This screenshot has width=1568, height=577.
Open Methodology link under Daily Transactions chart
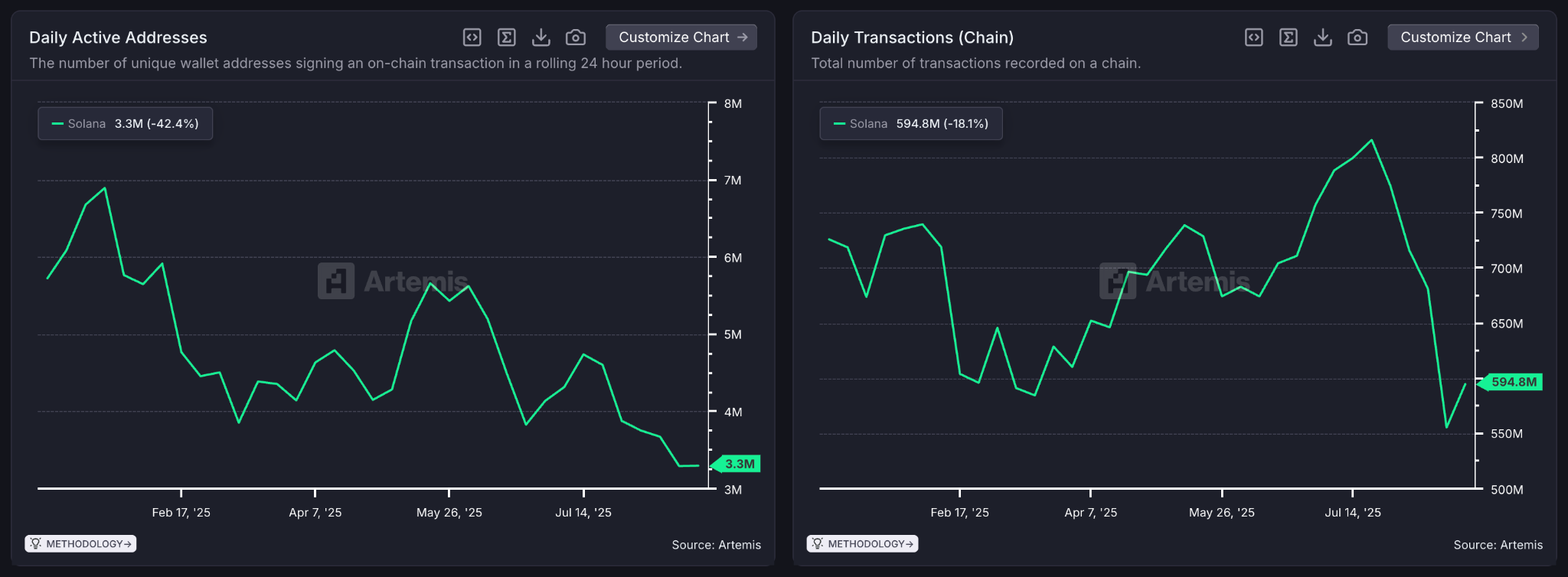click(862, 543)
